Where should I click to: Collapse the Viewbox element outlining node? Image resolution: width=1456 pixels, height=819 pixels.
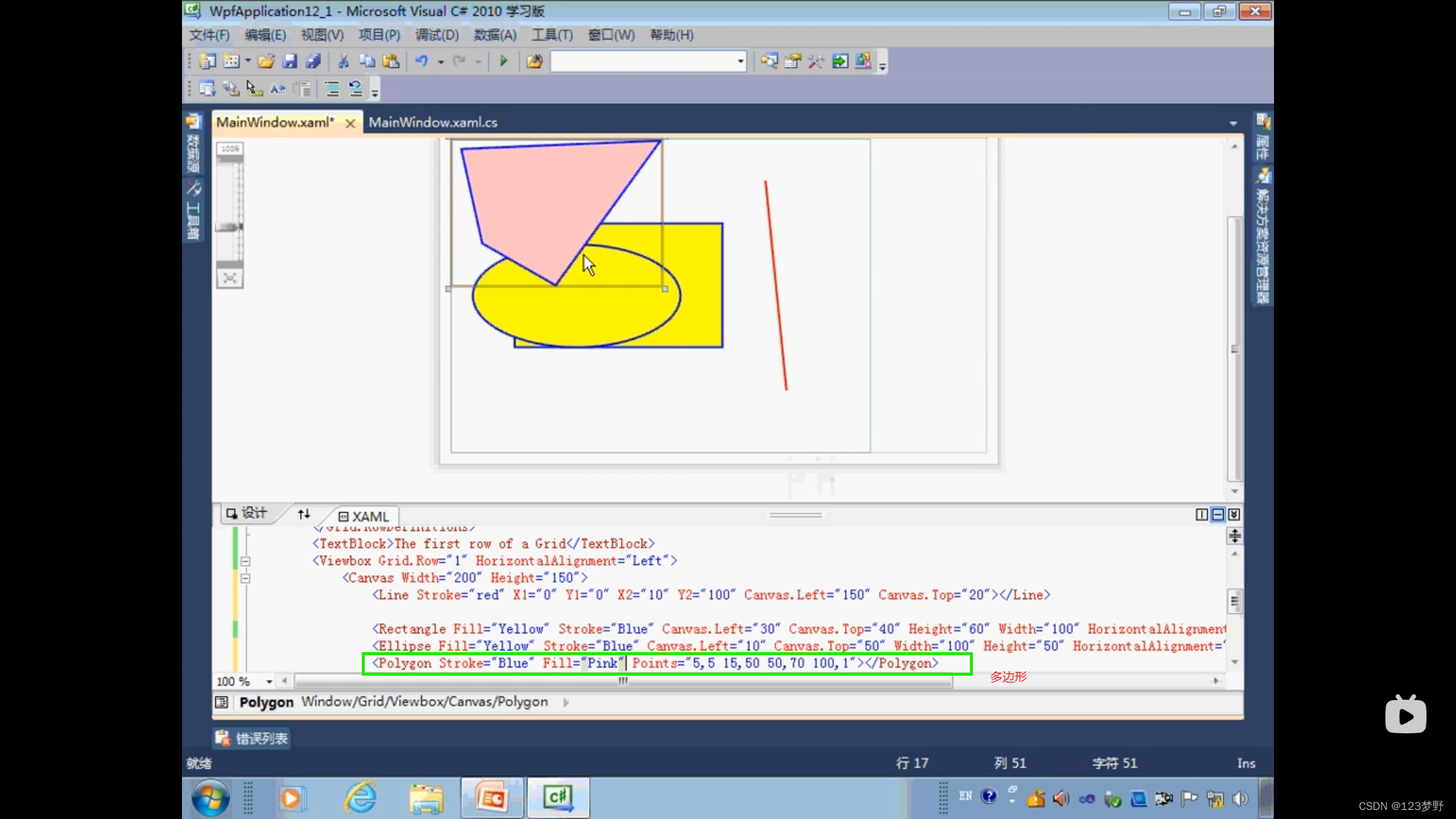(245, 561)
